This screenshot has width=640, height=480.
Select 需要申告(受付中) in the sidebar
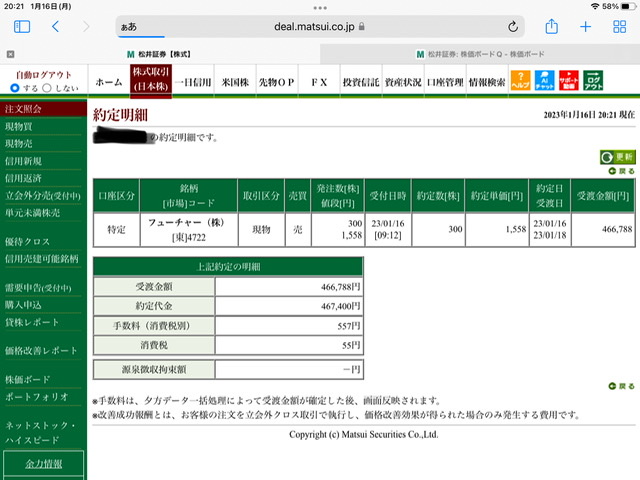(38, 288)
